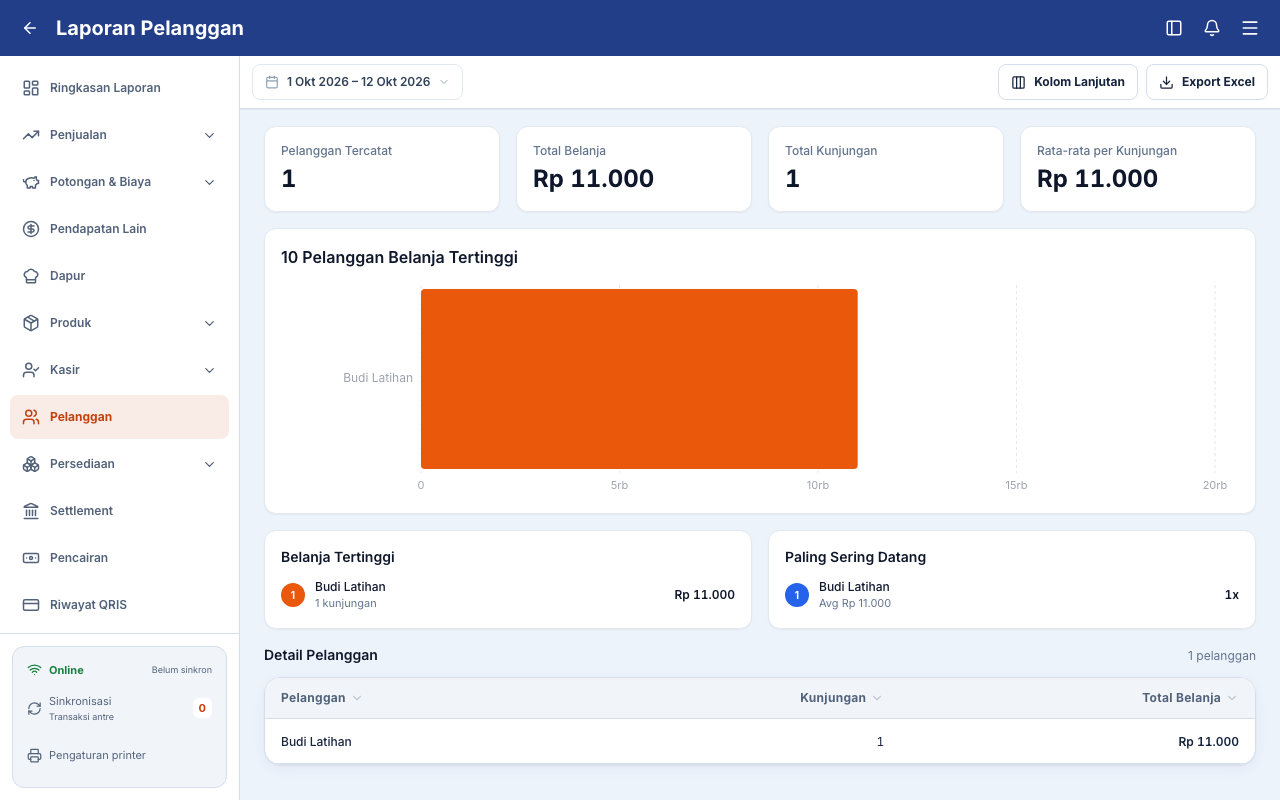Screen dimensions: 1280x800
Task: Sort by the Pelanggan column header
Action: (321, 698)
